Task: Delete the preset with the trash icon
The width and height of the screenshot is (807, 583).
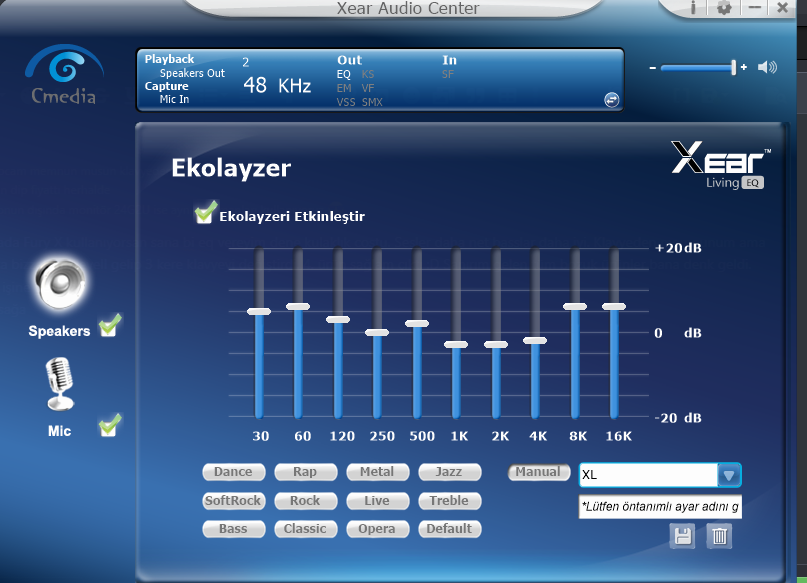Action: 719,536
